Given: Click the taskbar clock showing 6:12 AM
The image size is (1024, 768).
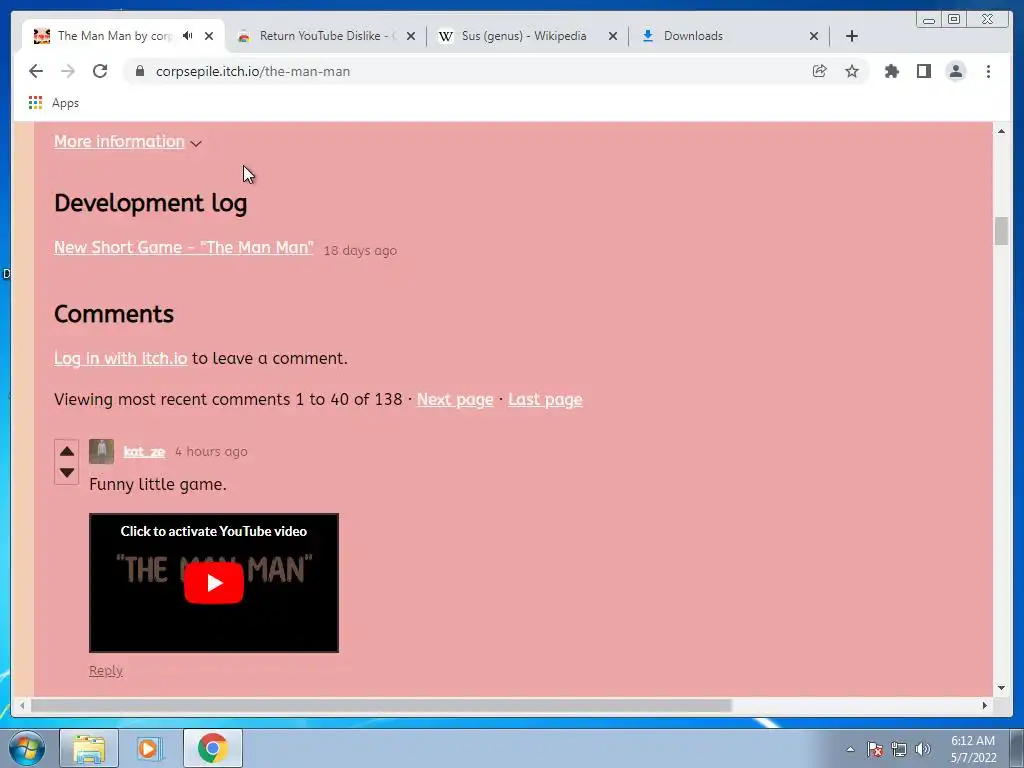Looking at the screenshot, I should 973,749.
